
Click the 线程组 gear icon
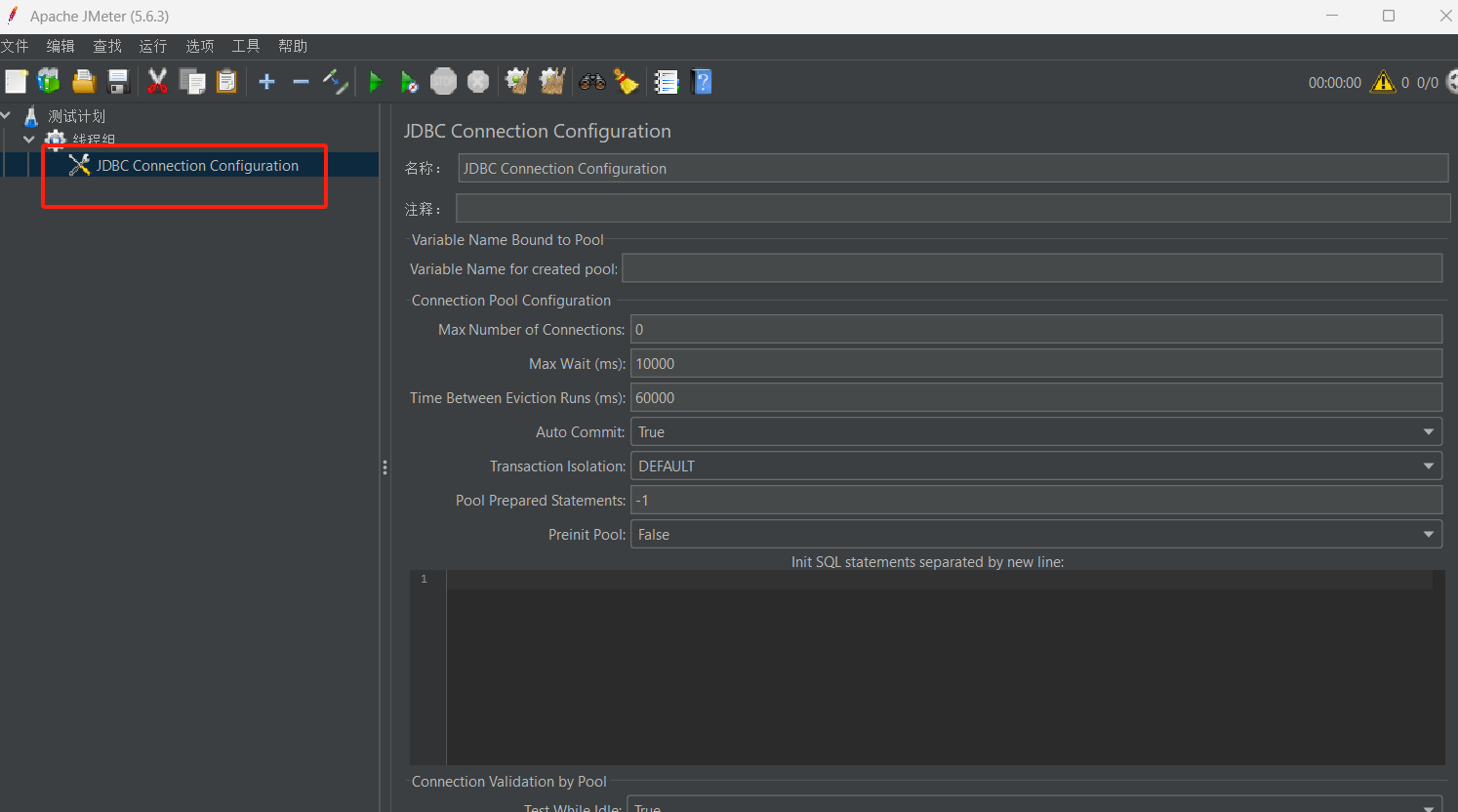pos(56,140)
